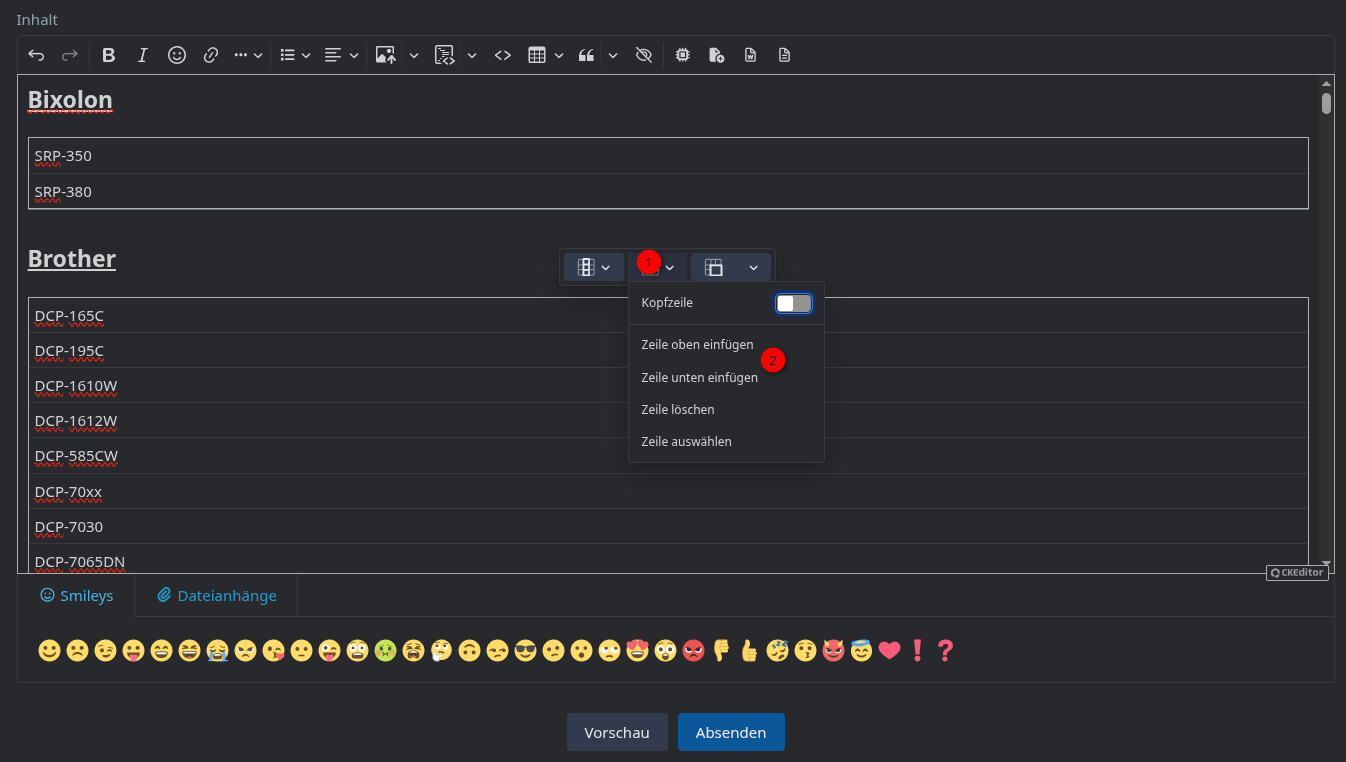Toggle the Kopfzeile header row switch
This screenshot has height=762, width=1346.
793,303
